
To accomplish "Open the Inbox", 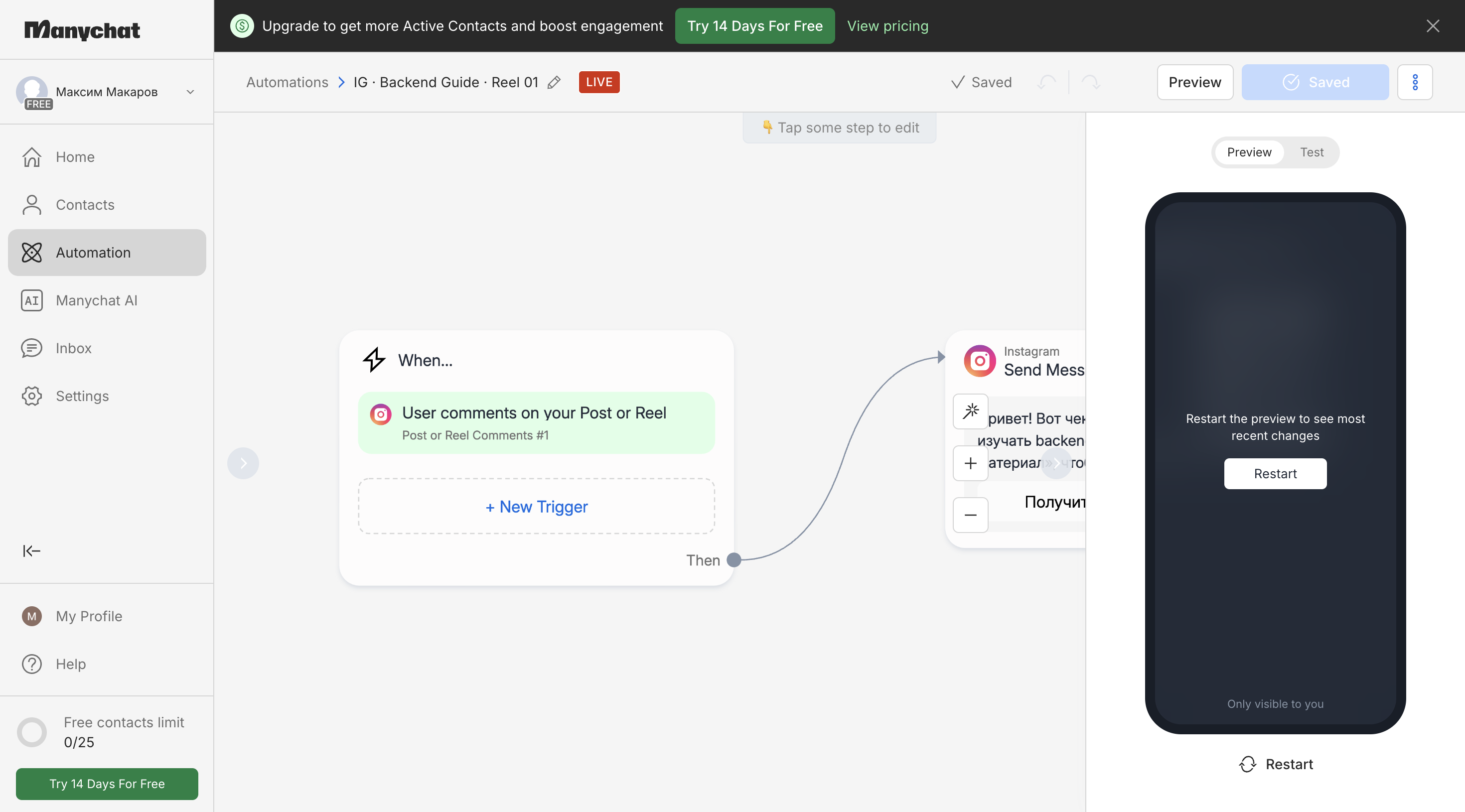I will pyautogui.click(x=107, y=348).
